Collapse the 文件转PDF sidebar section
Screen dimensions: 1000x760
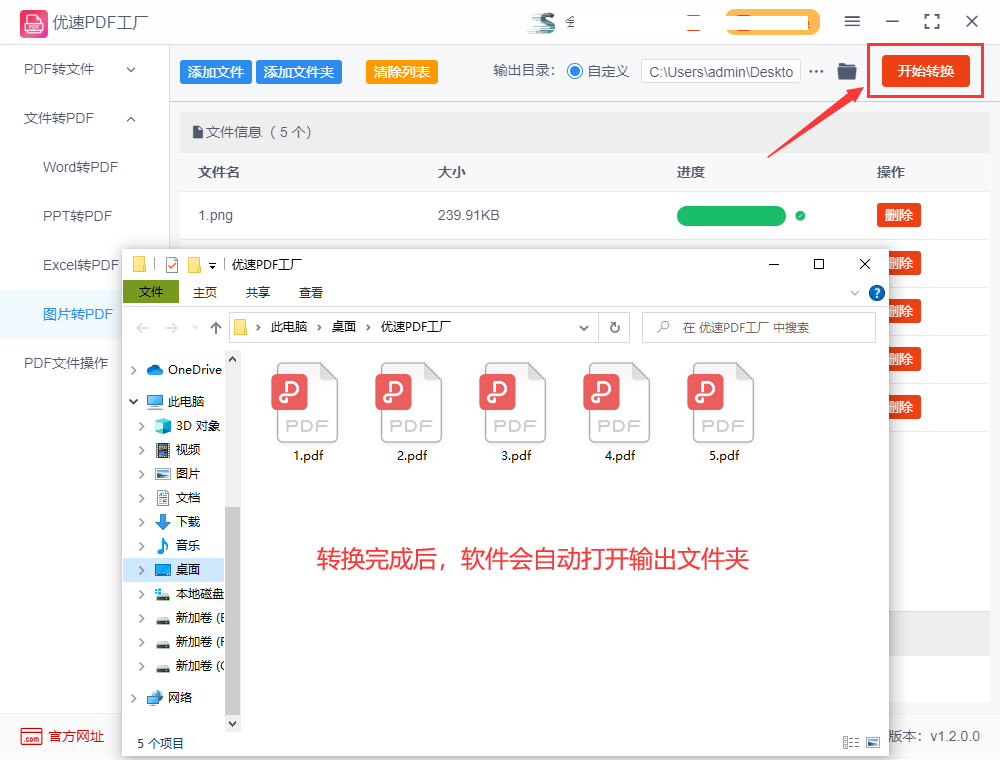[x=131, y=119]
